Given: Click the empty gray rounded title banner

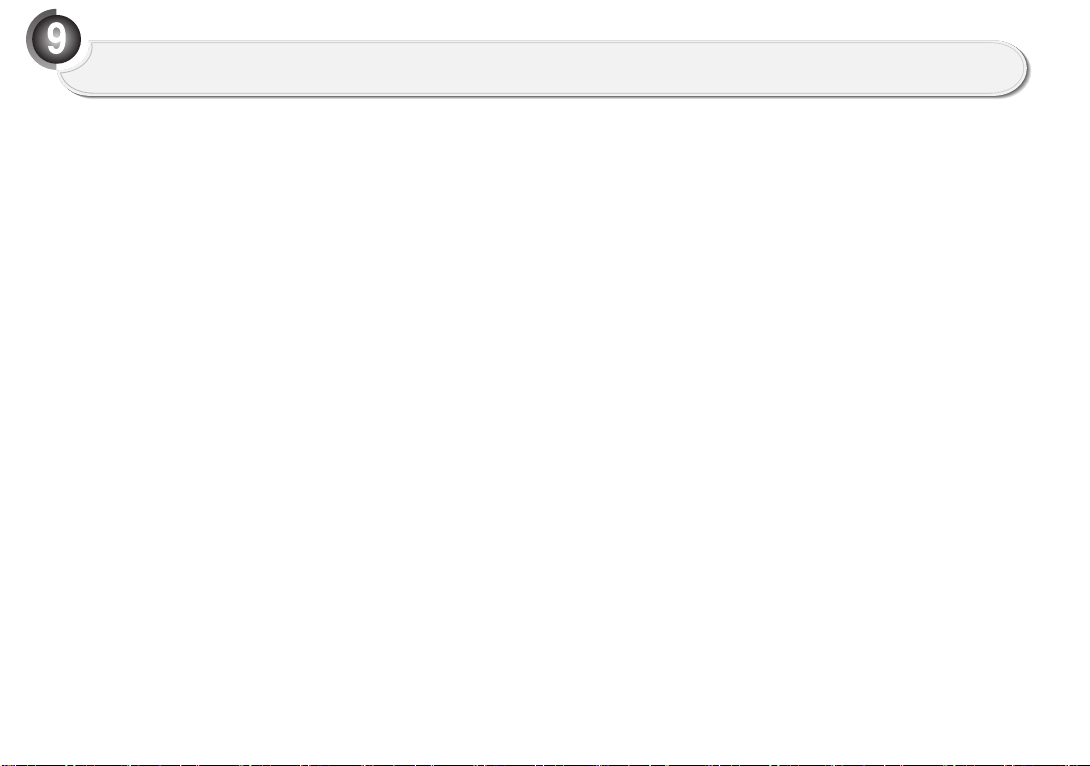Looking at the screenshot, I should [542, 68].
